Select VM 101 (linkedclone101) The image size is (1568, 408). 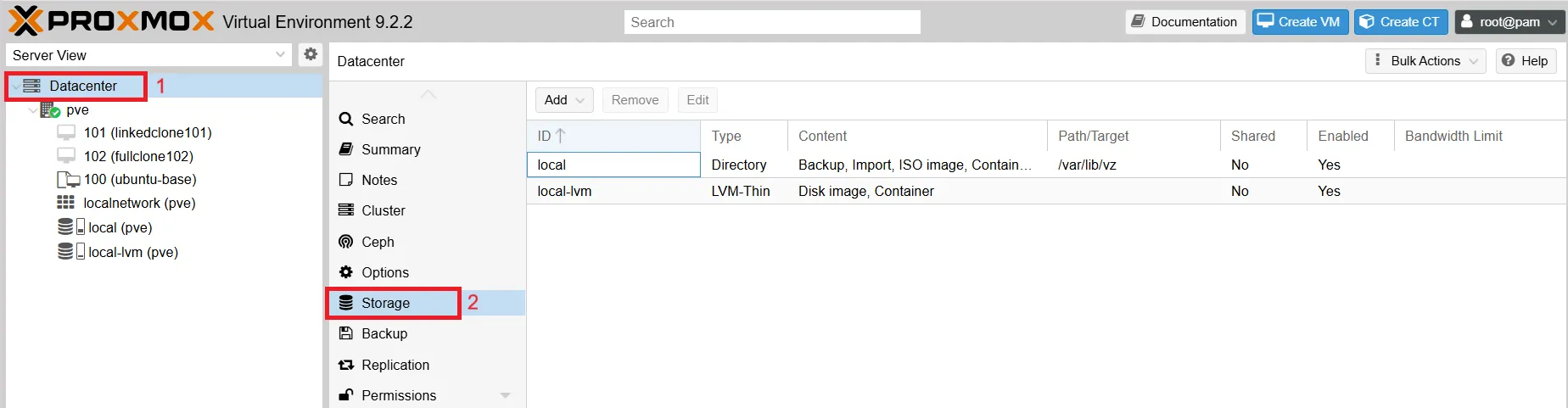click(148, 132)
